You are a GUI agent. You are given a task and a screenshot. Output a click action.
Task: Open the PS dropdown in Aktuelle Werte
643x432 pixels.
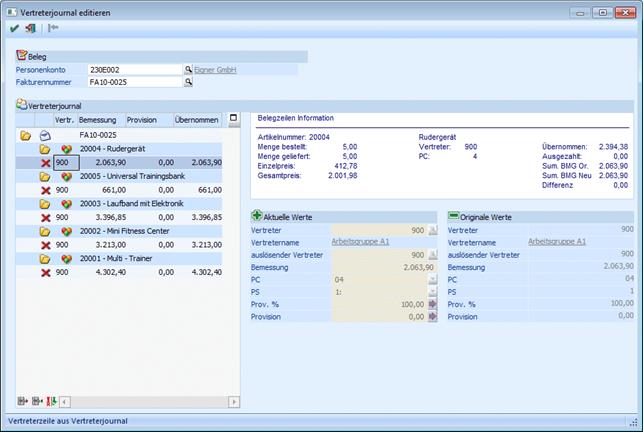click(x=433, y=291)
